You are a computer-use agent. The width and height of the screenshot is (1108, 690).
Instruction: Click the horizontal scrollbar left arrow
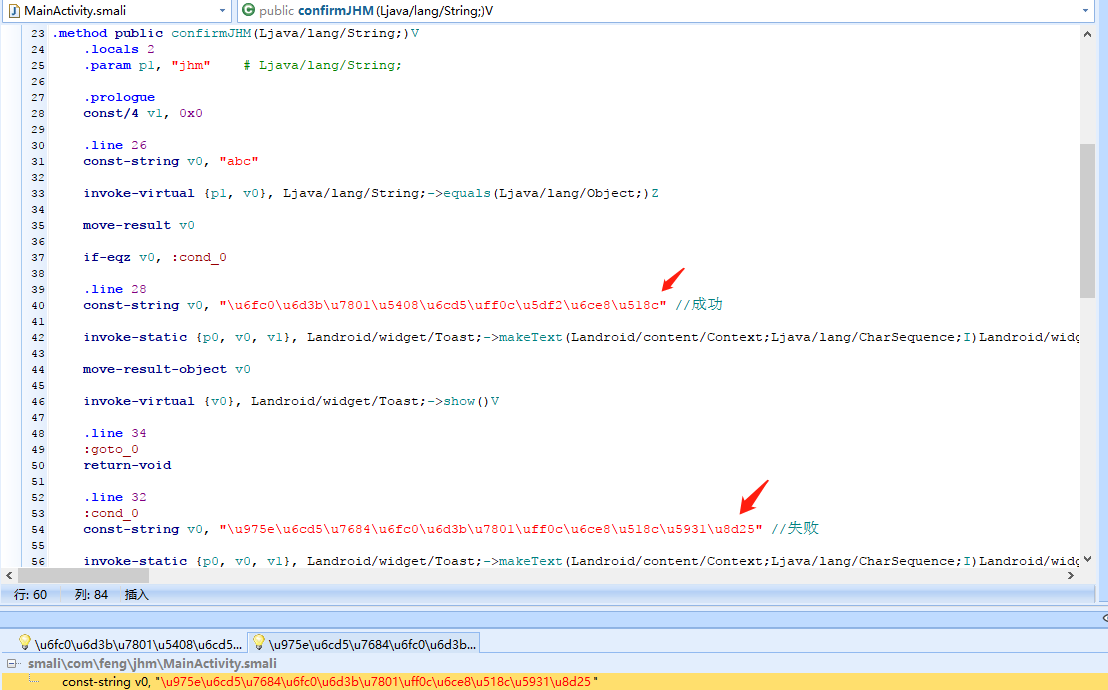(x=8, y=575)
